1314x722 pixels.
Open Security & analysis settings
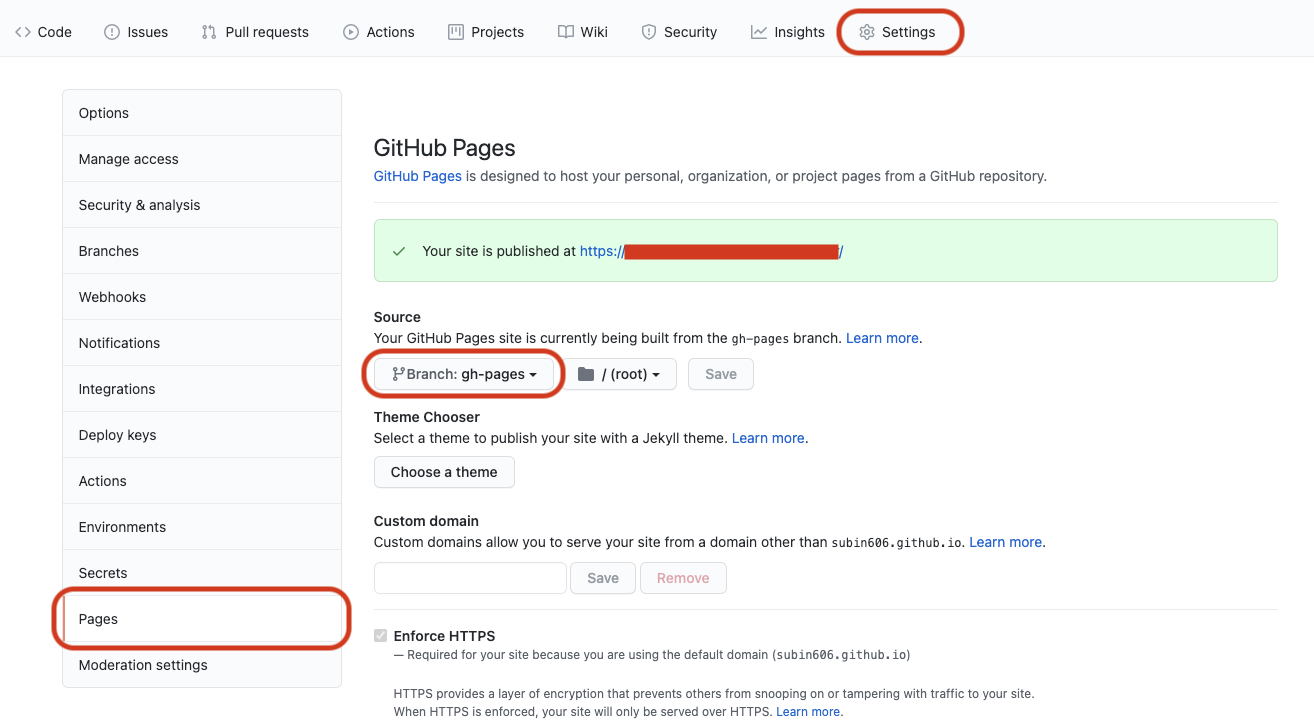(x=202, y=205)
